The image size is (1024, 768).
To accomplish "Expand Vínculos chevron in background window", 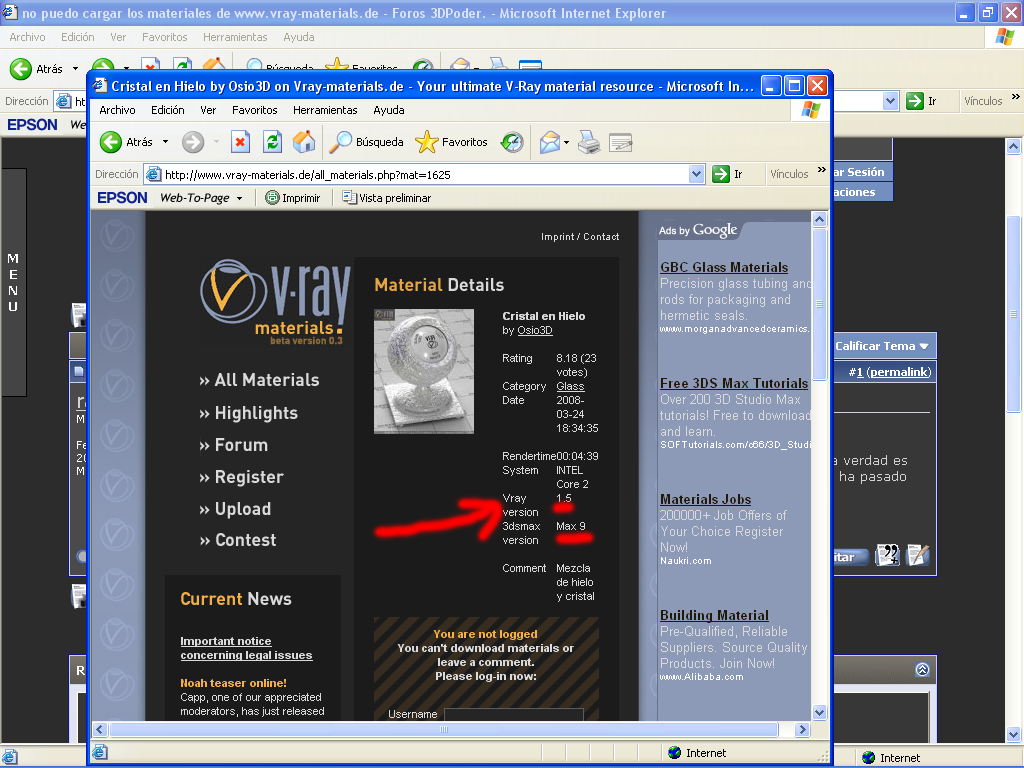I will coord(1016,97).
